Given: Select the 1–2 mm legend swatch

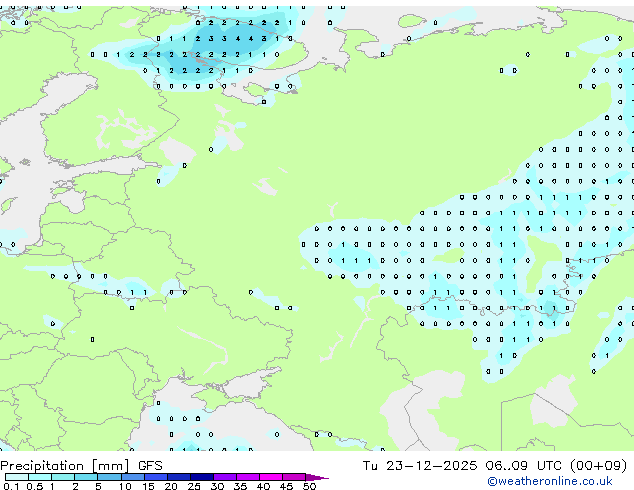Looking at the screenshot, I should coord(63,477).
